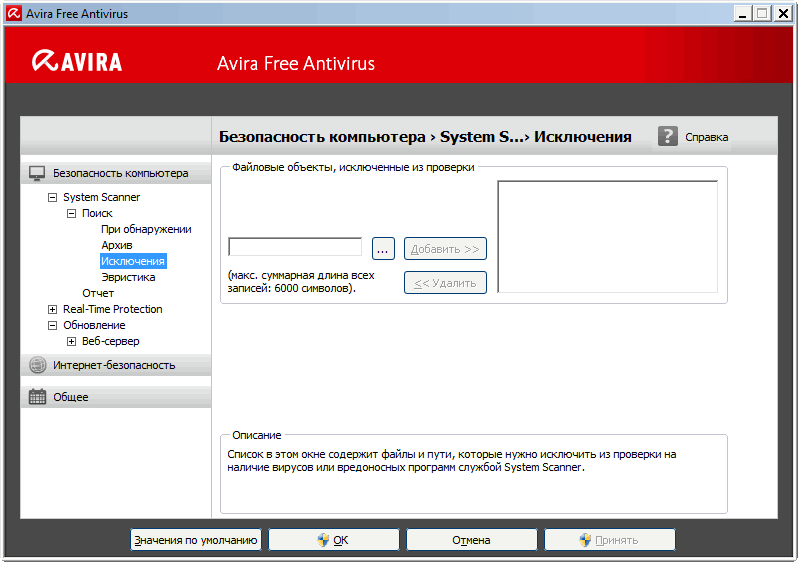Collapse the Обновление tree node

point(53,325)
